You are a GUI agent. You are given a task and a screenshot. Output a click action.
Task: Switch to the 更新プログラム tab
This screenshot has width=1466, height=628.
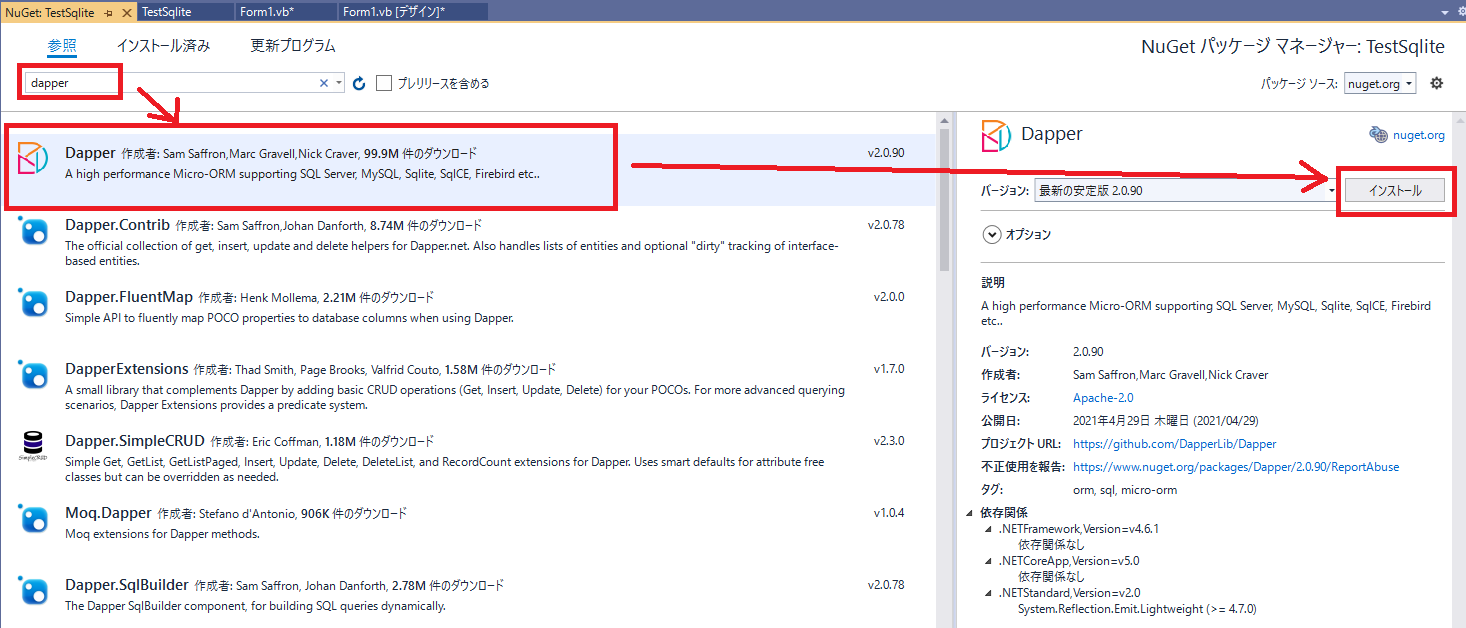click(x=293, y=46)
